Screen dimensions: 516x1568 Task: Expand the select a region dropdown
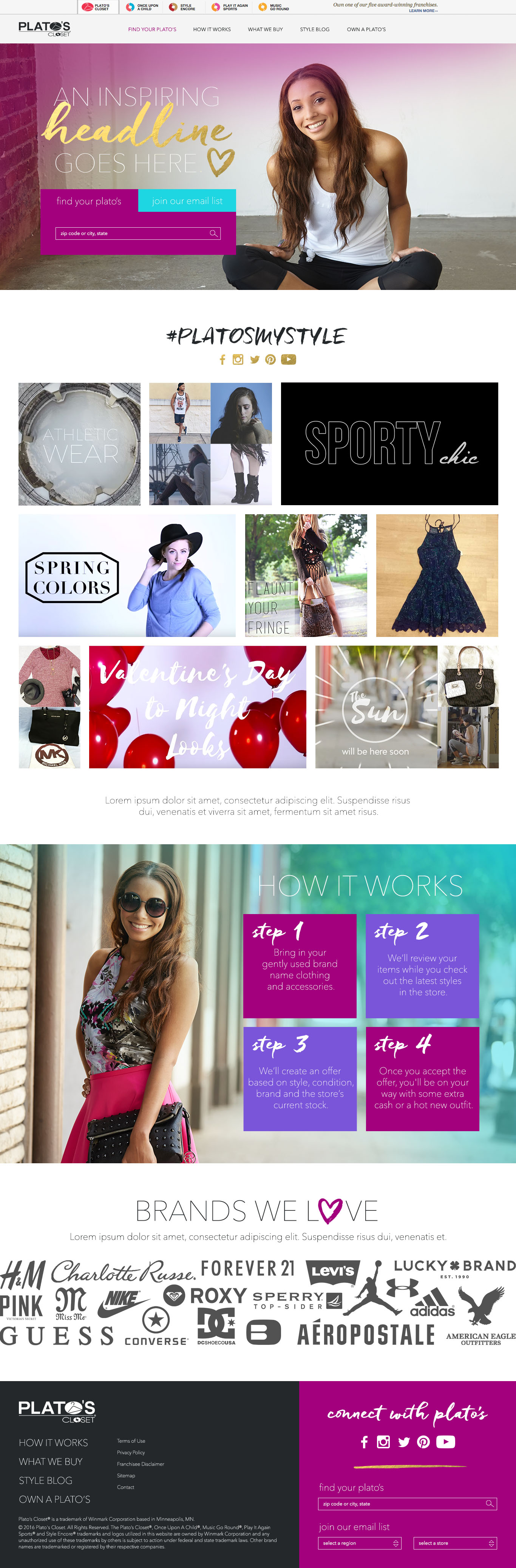[x=360, y=1543]
